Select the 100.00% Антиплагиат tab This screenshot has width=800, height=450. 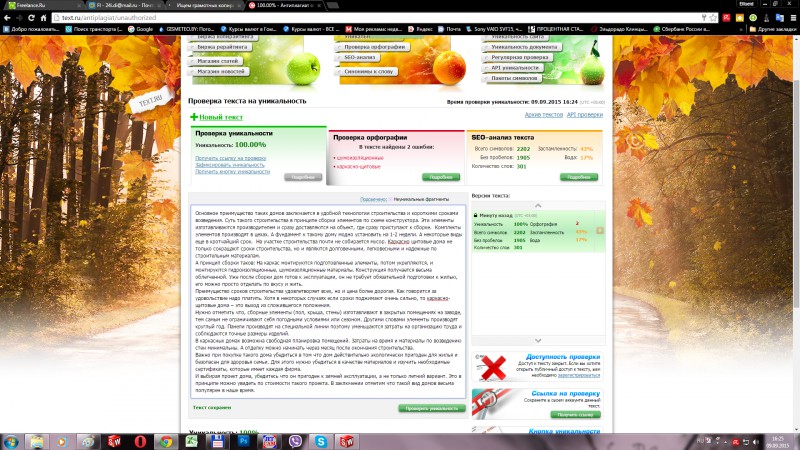pyautogui.click(x=285, y=5)
